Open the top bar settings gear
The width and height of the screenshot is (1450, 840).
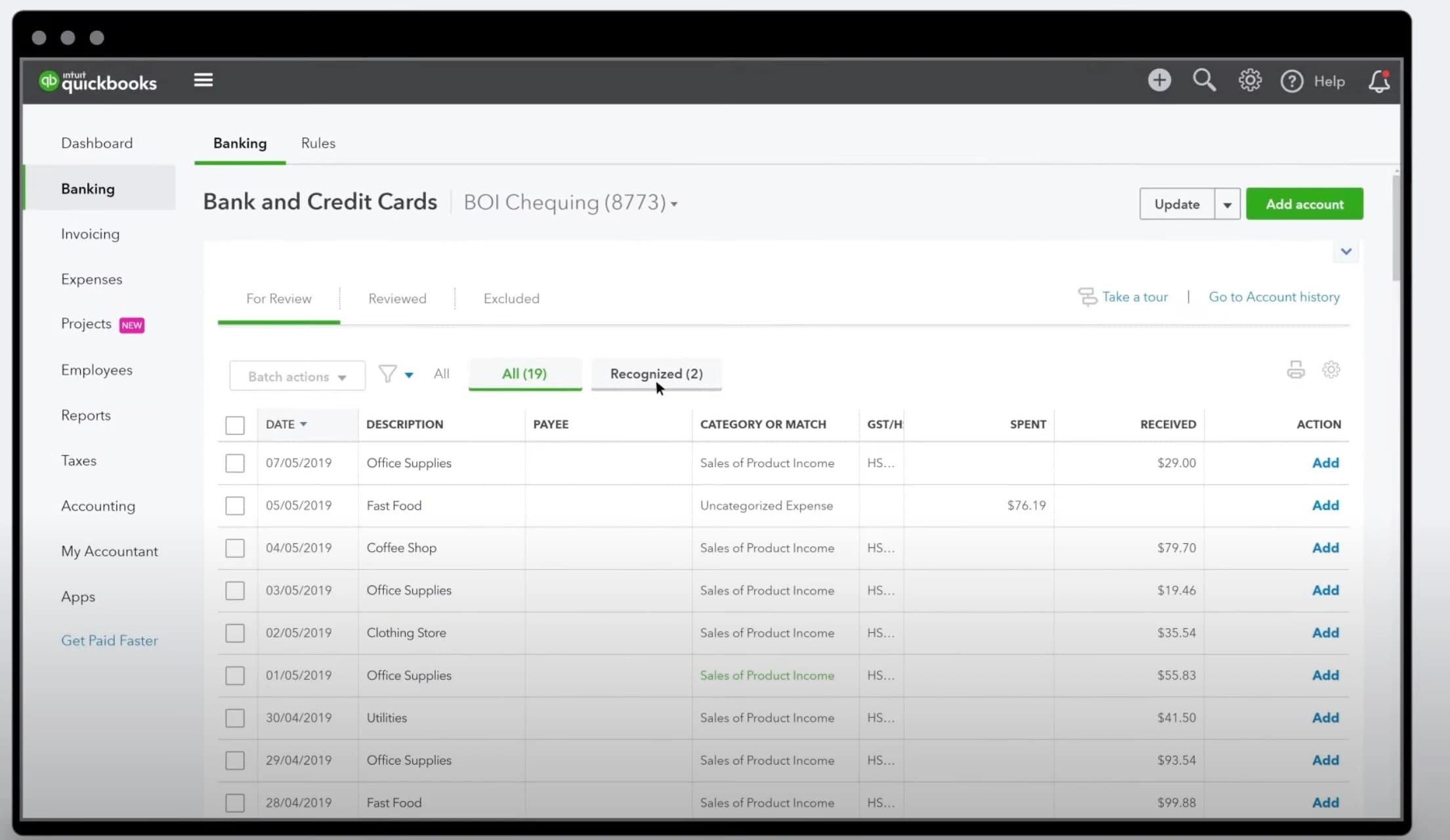pos(1250,80)
